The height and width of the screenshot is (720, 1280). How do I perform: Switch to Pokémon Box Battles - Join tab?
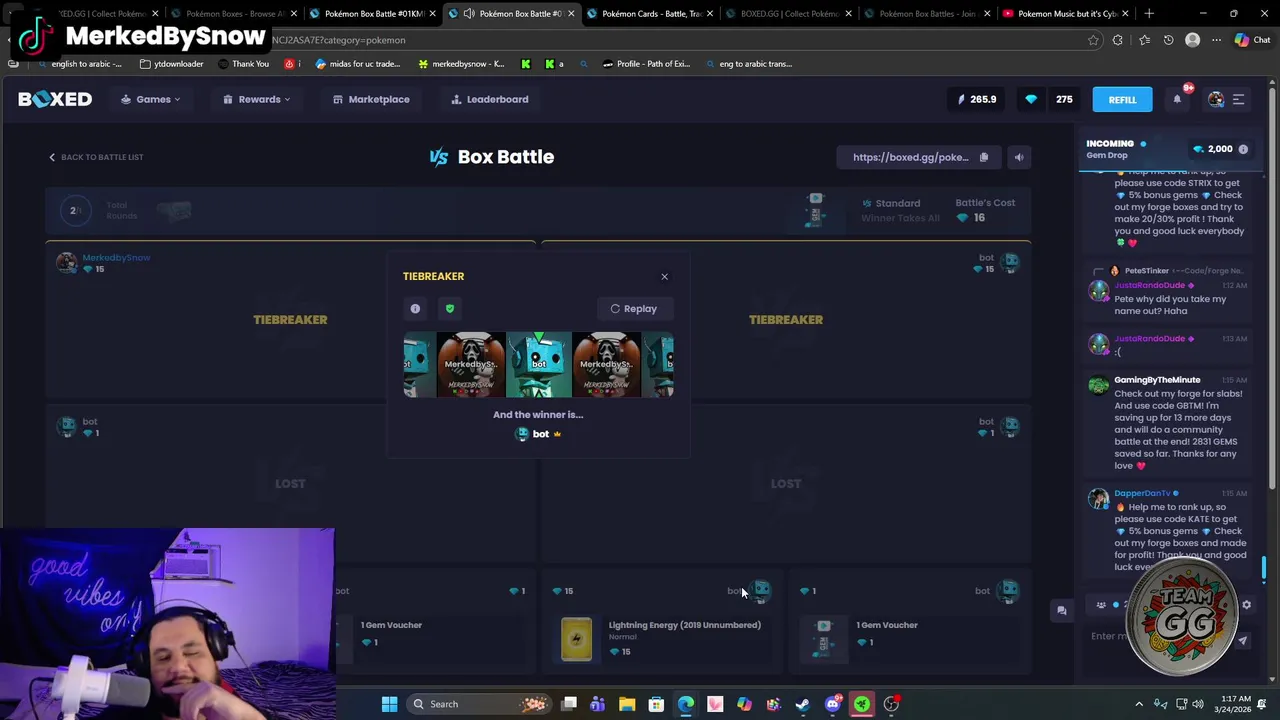[x=927, y=14]
